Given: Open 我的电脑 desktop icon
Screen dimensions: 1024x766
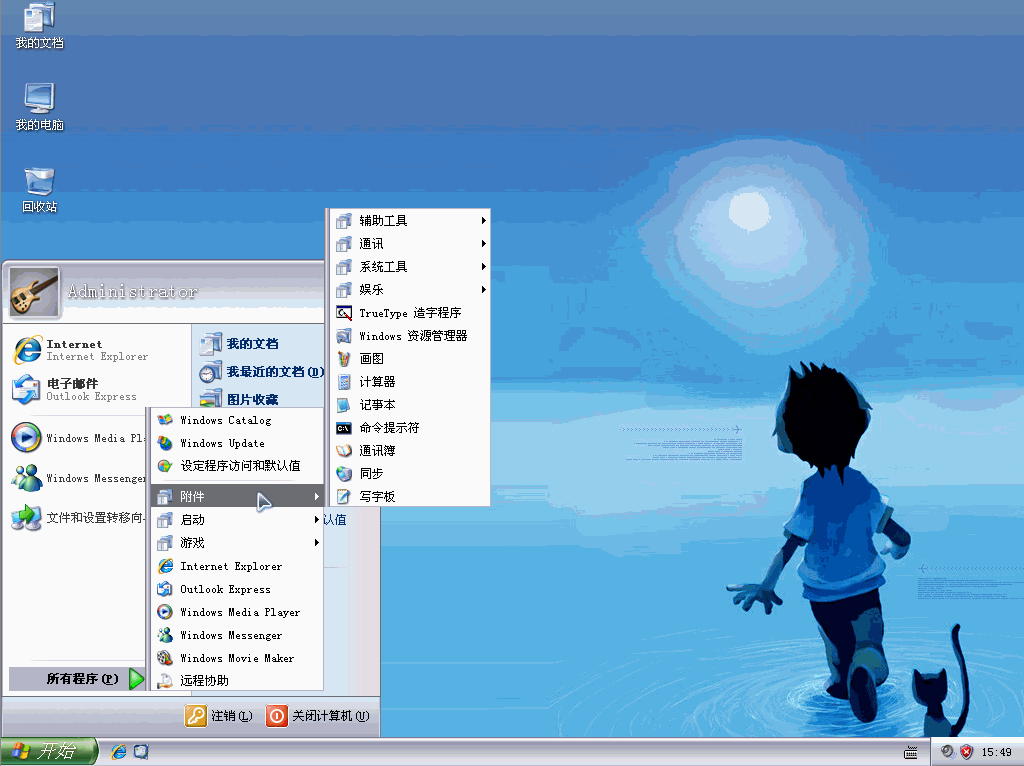Looking at the screenshot, I should (39, 107).
